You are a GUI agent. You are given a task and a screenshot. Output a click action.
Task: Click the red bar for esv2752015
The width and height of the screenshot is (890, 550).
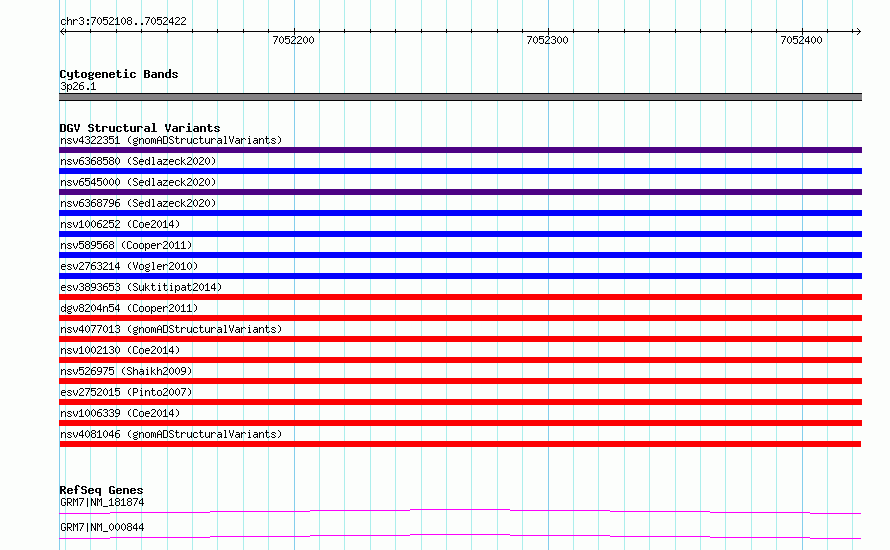pyautogui.click(x=460, y=402)
